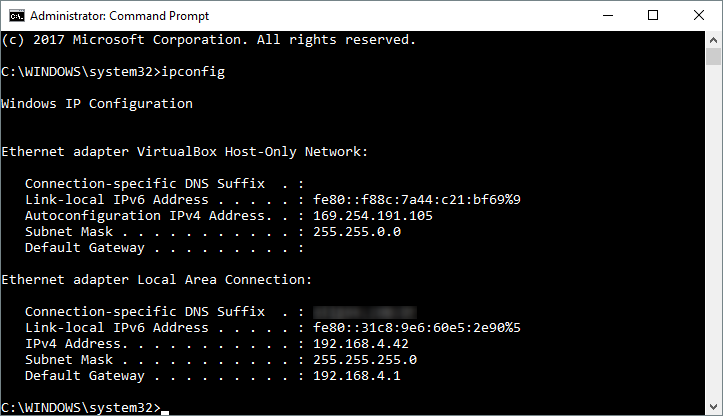Click the Command Prompt icon in title bar
Screen dimensions: 723x416
(x=14, y=15)
